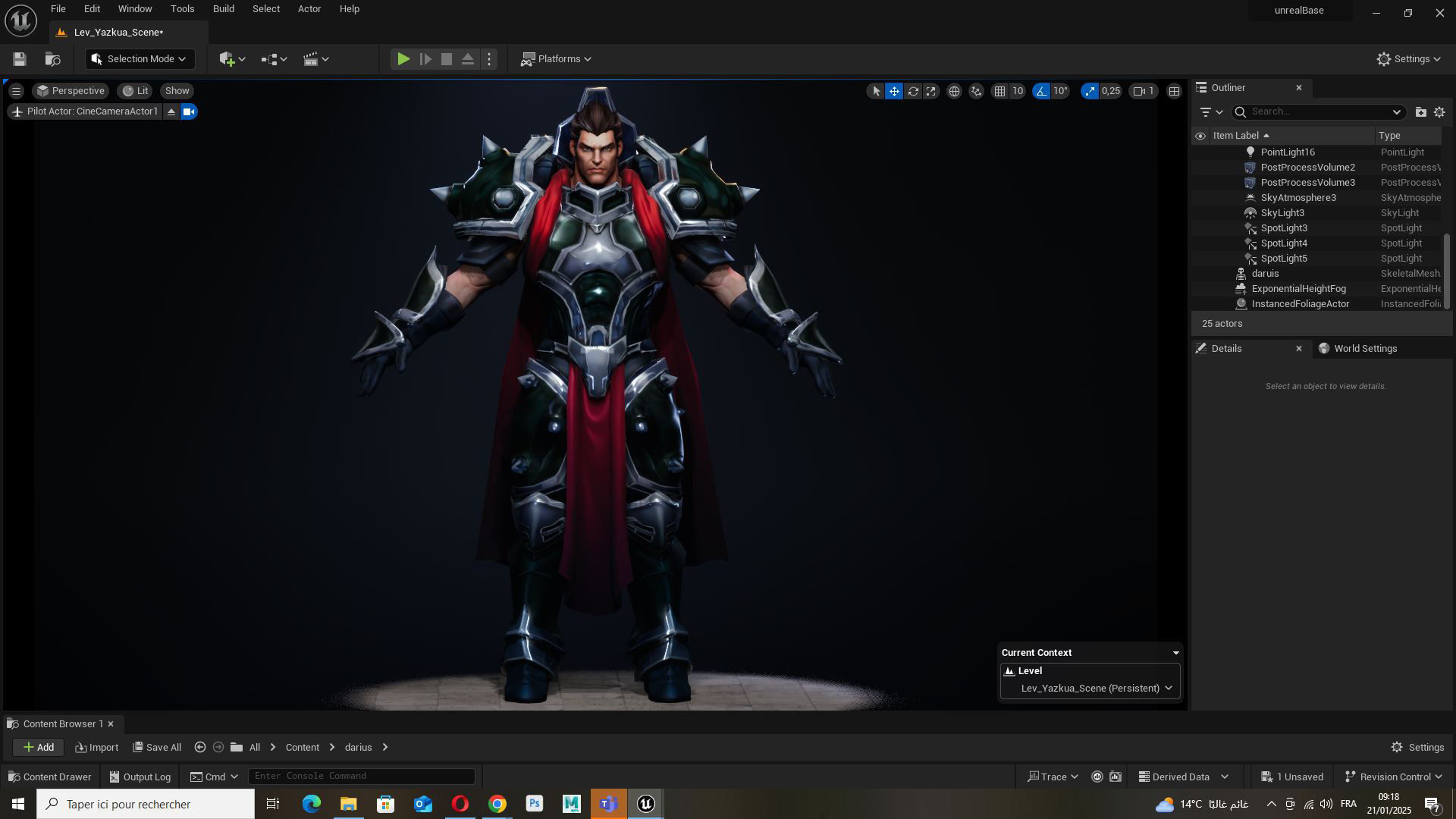Toggle rotation angle snapping

1041,91
